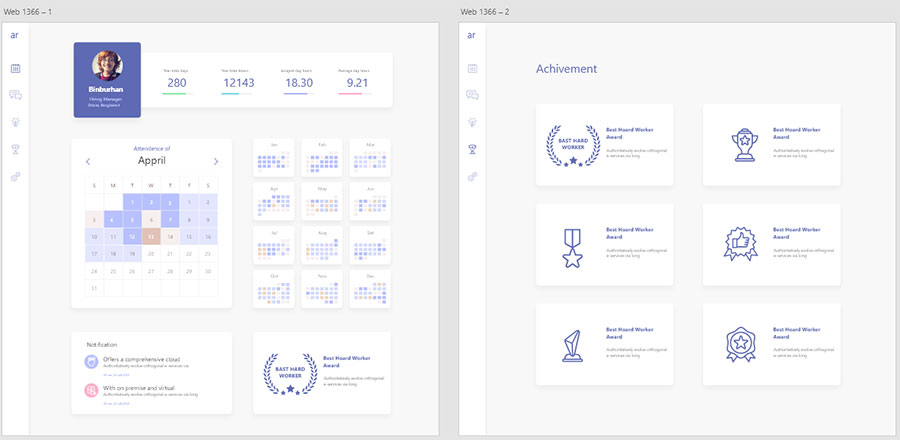Click the medal with star award icon
Viewport: 900px width, 440px height.
572,248
